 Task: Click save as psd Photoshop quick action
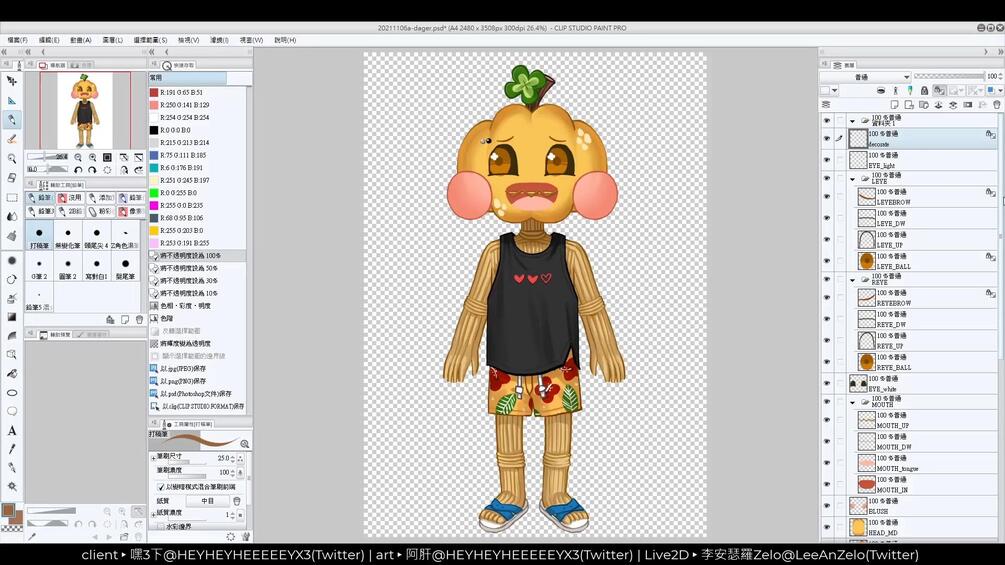click(197, 394)
